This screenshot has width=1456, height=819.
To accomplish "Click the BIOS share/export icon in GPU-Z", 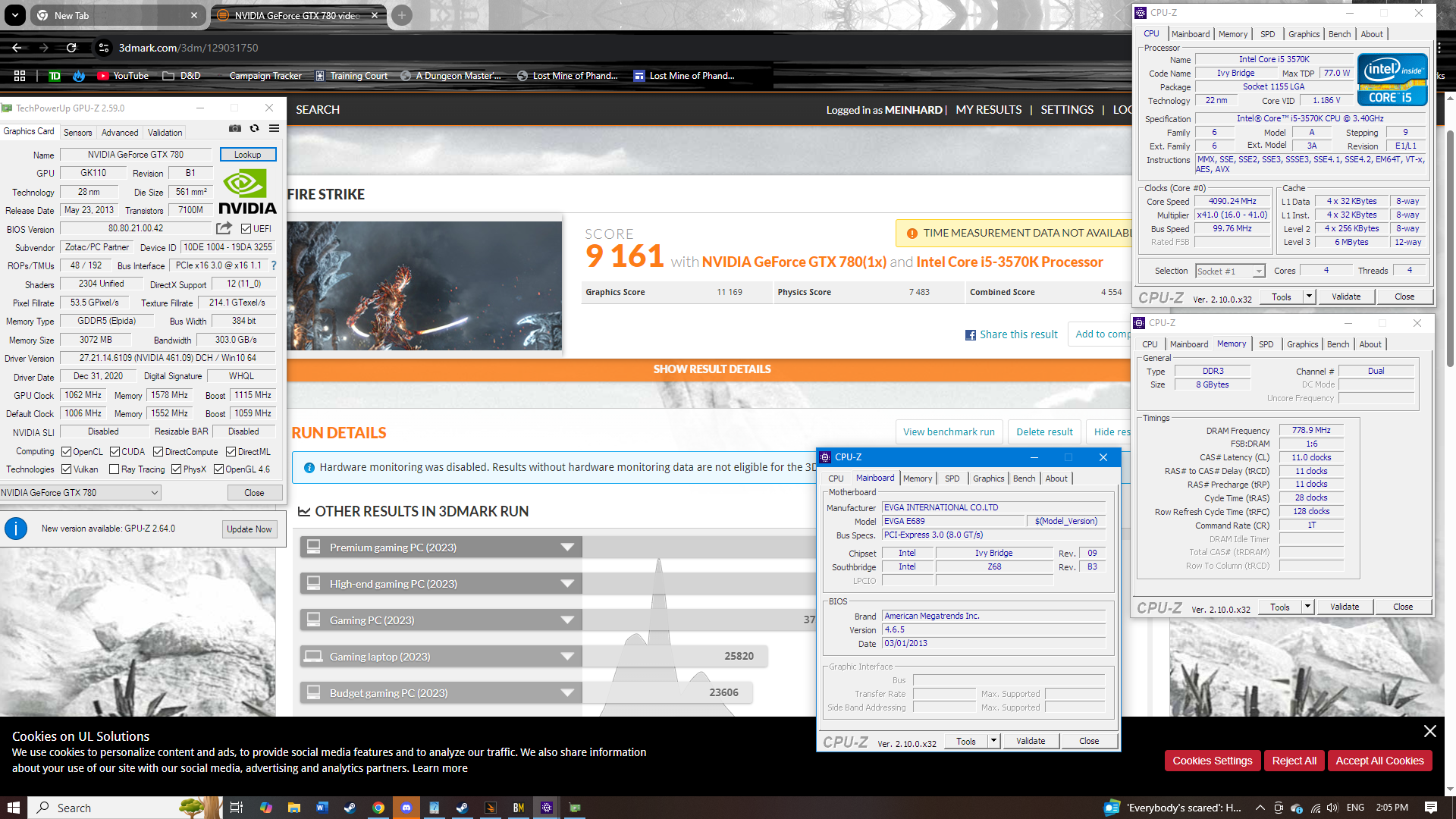I will pyautogui.click(x=224, y=228).
